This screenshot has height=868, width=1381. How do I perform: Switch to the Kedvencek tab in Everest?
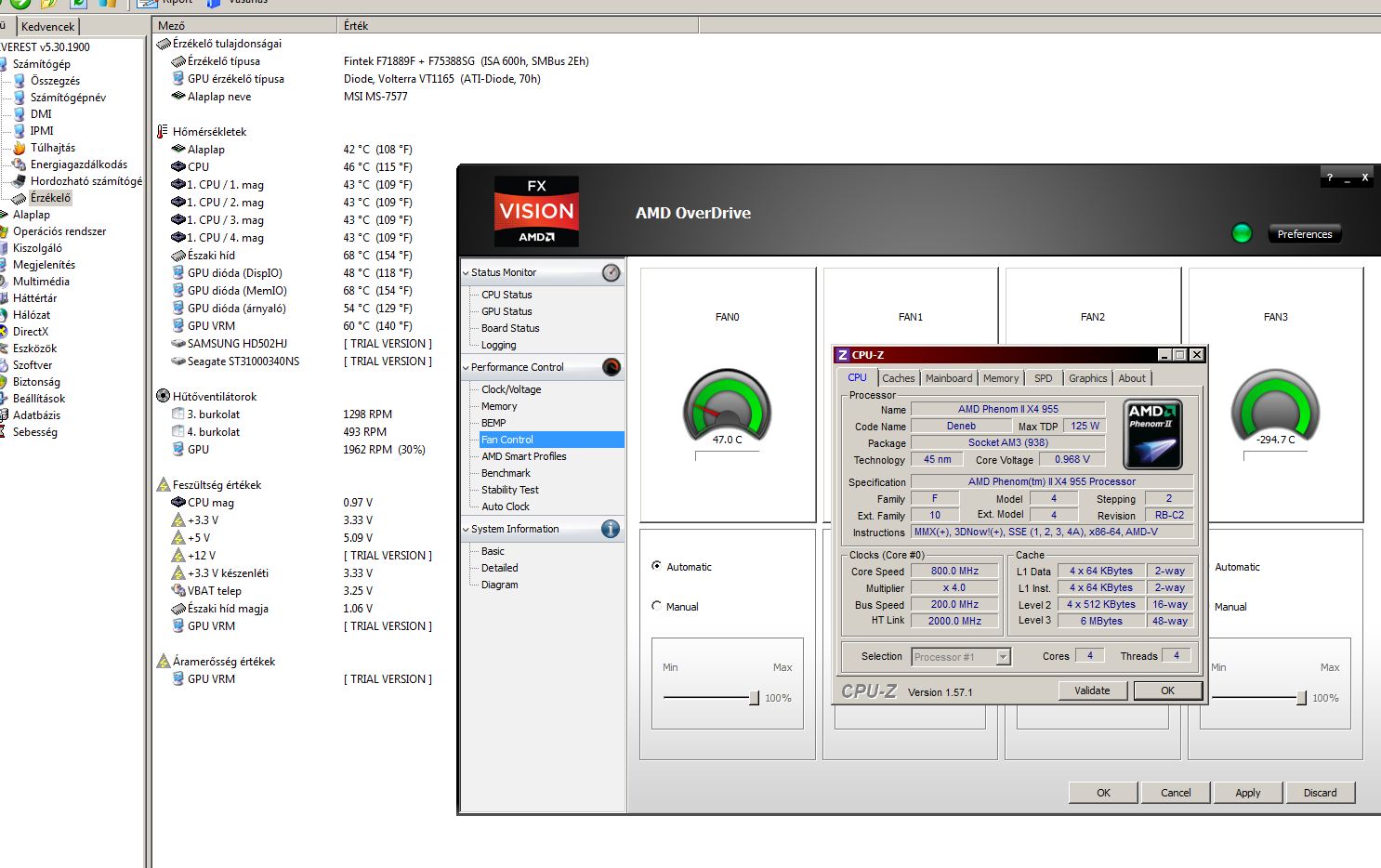coord(47,27)
